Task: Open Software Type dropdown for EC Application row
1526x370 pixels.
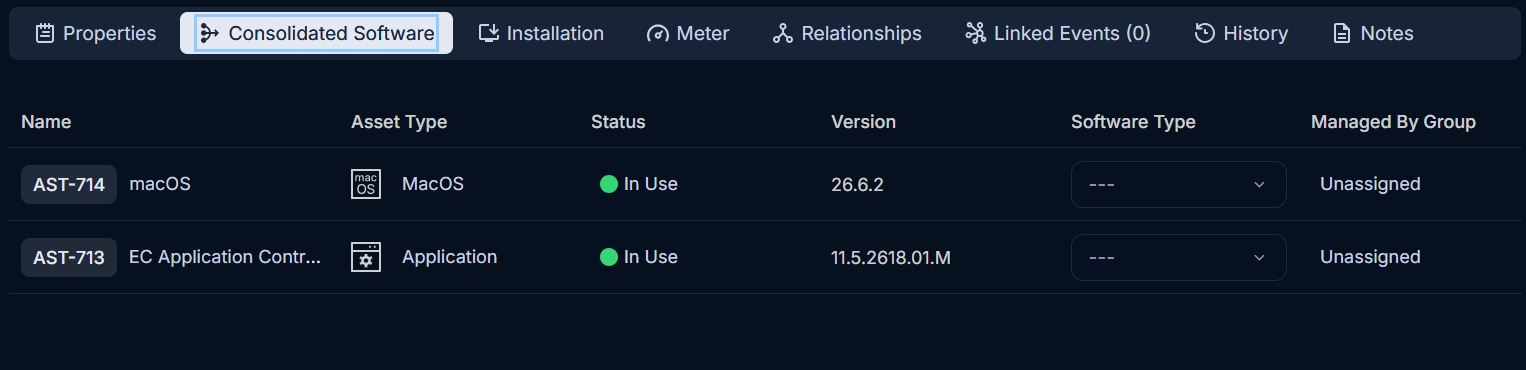Action: coord(1178,257)
